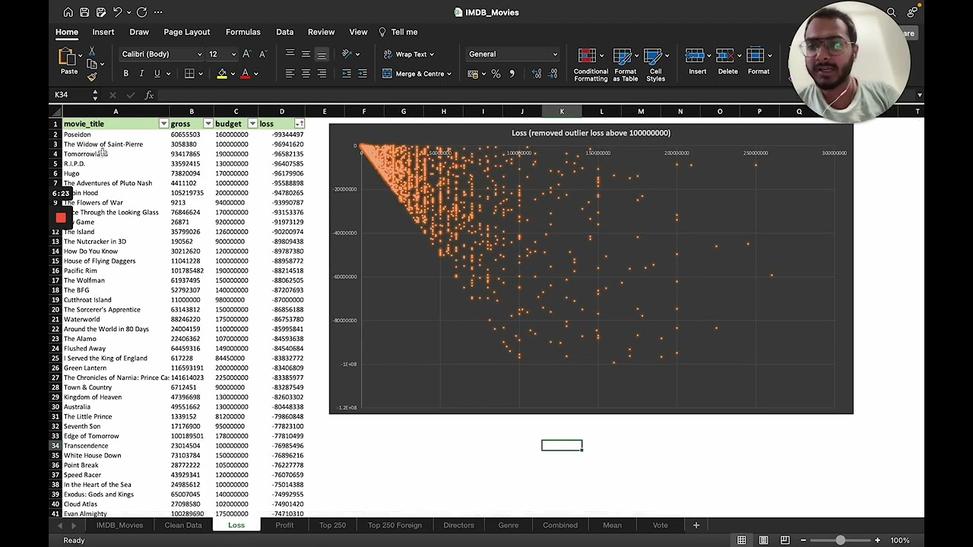Click the Bottom Align icon
Image resolution: width=973 pixels, height=547 pixels.
point(321,54)
